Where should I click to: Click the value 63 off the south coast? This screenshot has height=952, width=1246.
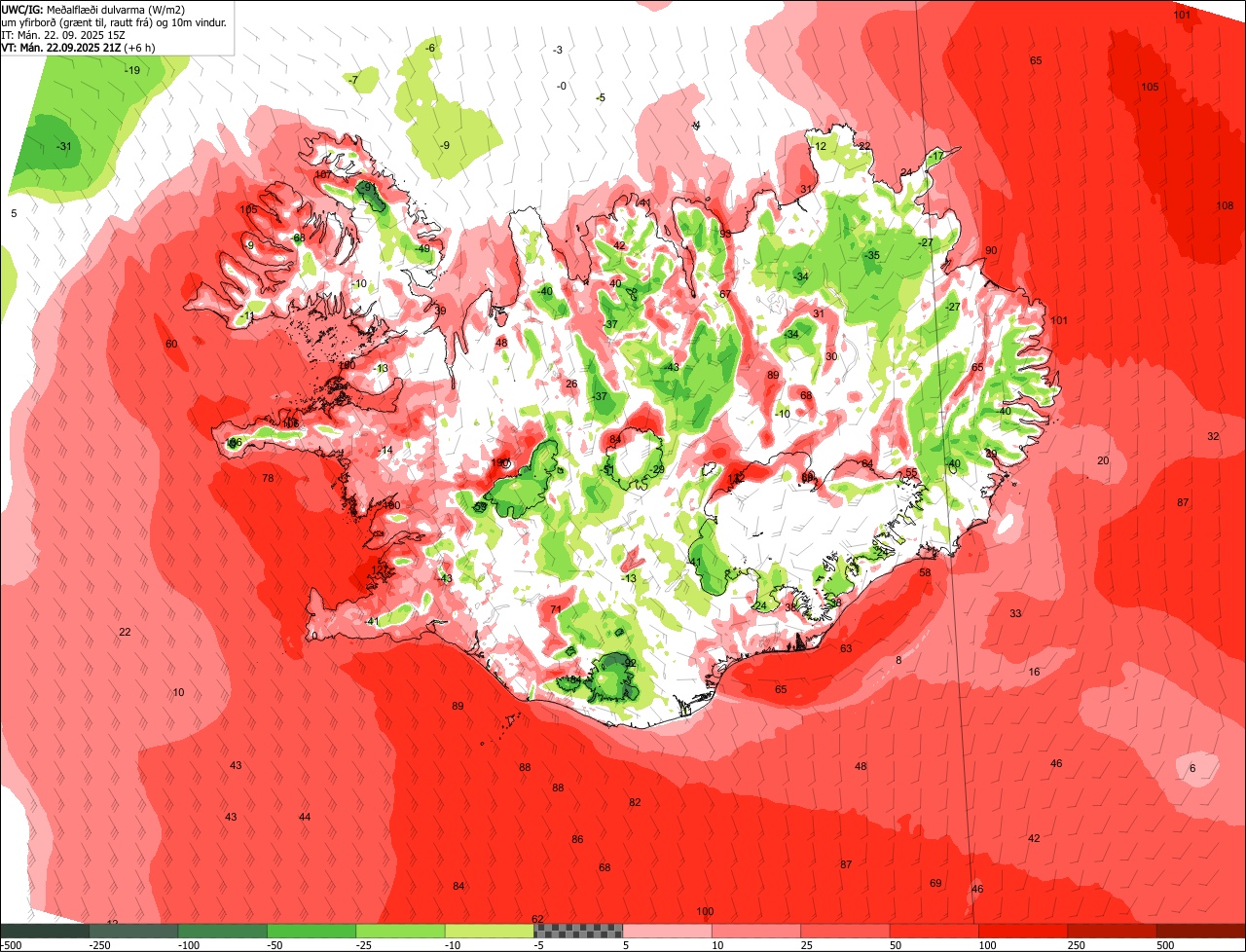tap(846, 648)
